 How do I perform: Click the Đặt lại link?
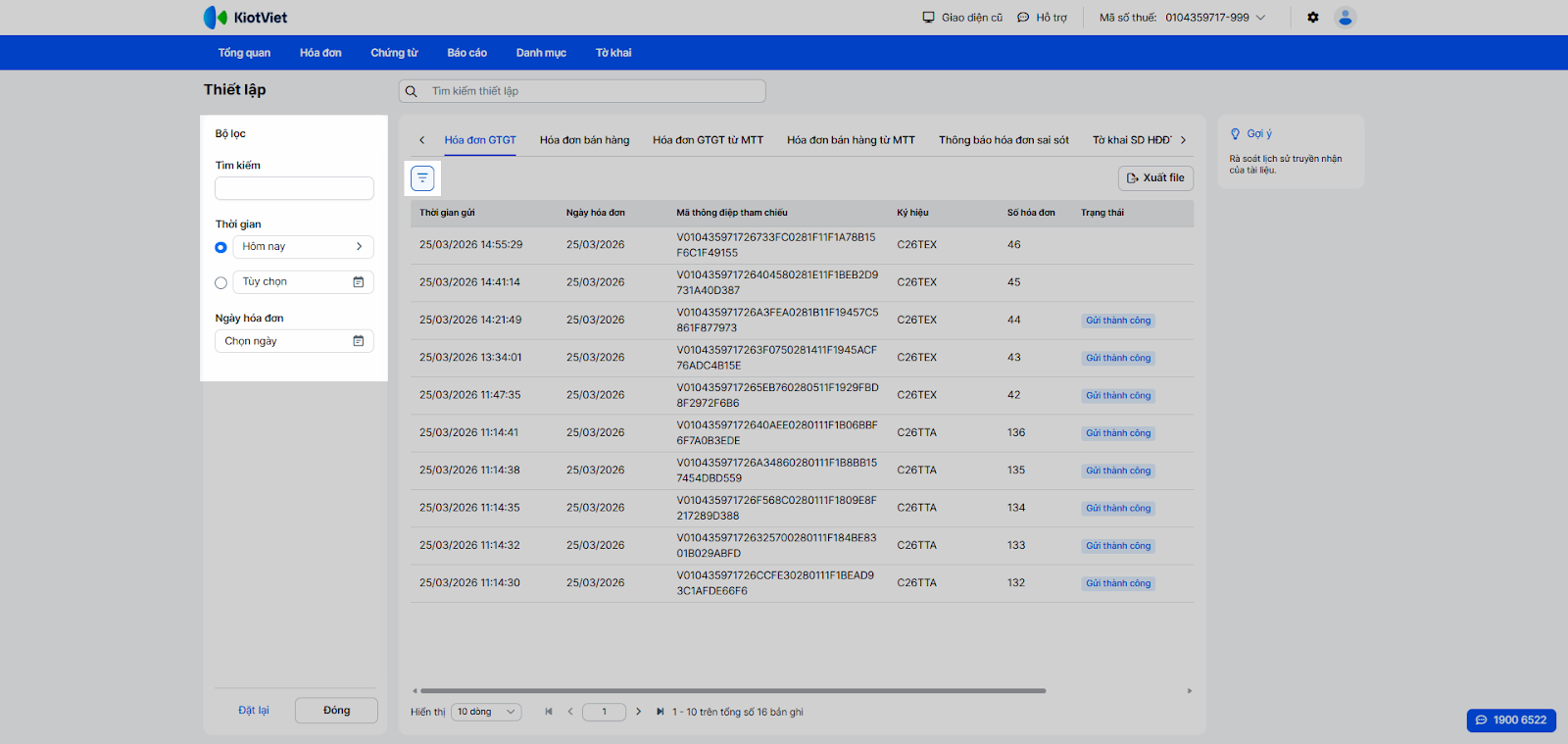[253, 711]
